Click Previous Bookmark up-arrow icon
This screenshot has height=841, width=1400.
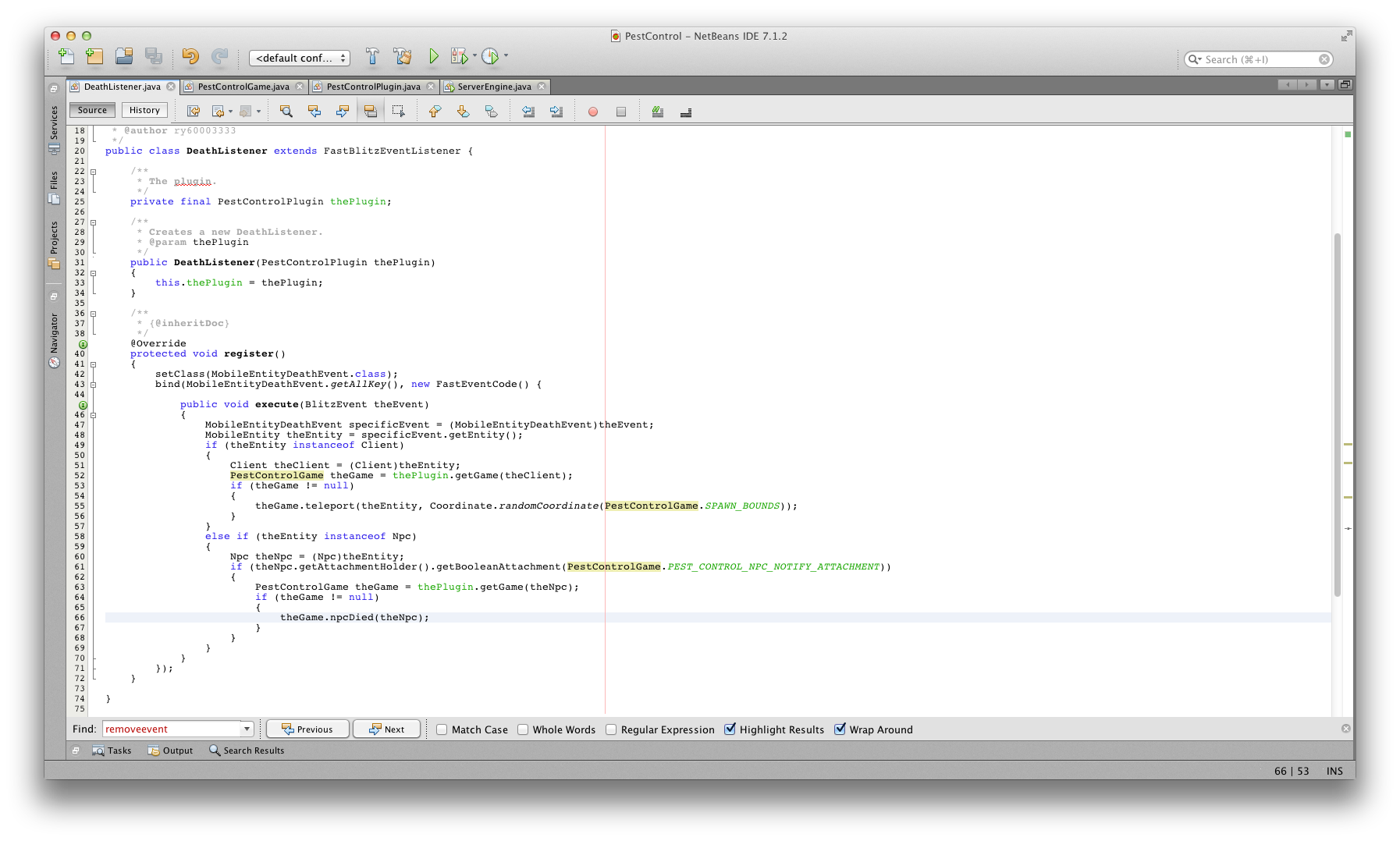(x=435, y=112)
